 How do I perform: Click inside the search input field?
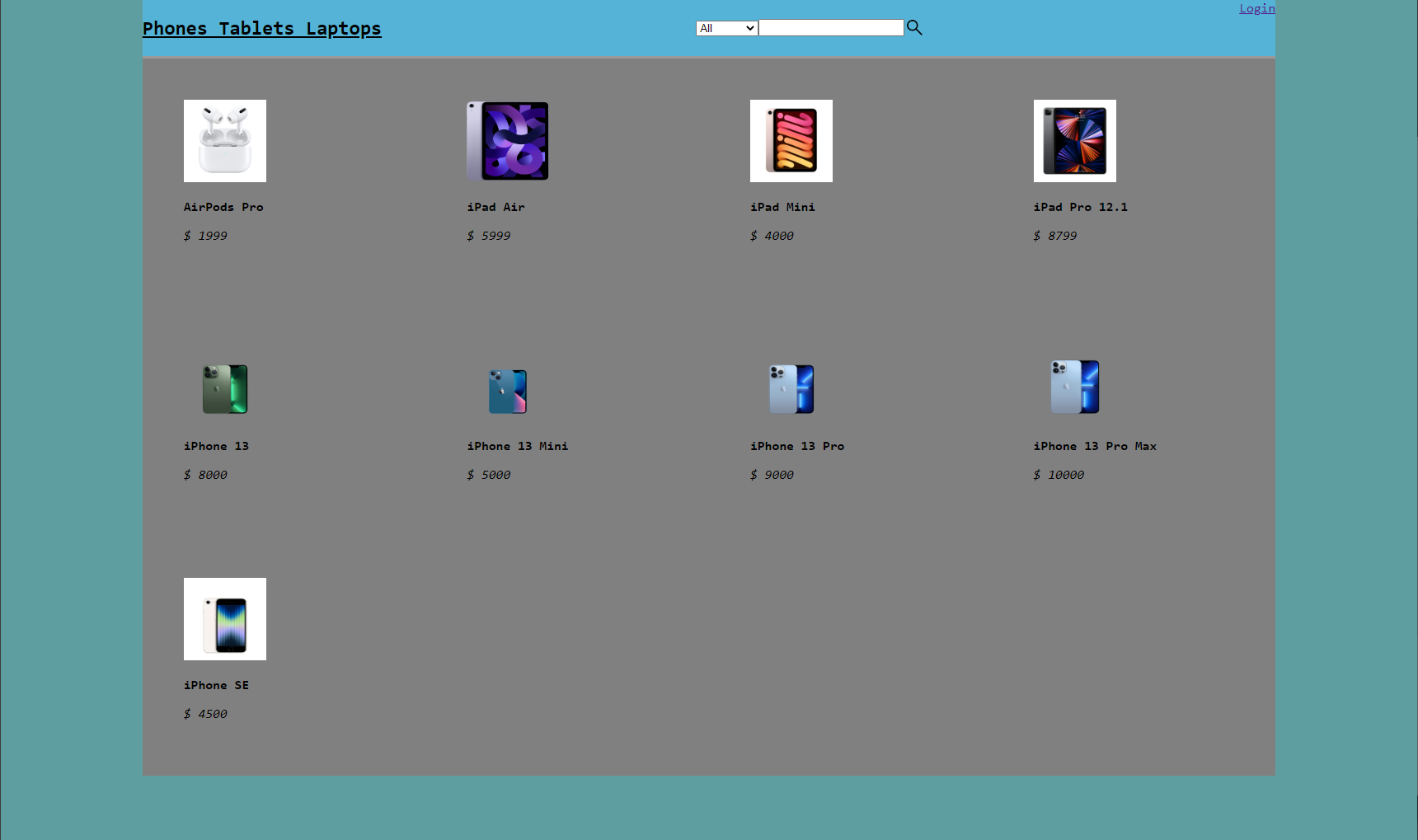pyautogui.click(x=830, y=27)
